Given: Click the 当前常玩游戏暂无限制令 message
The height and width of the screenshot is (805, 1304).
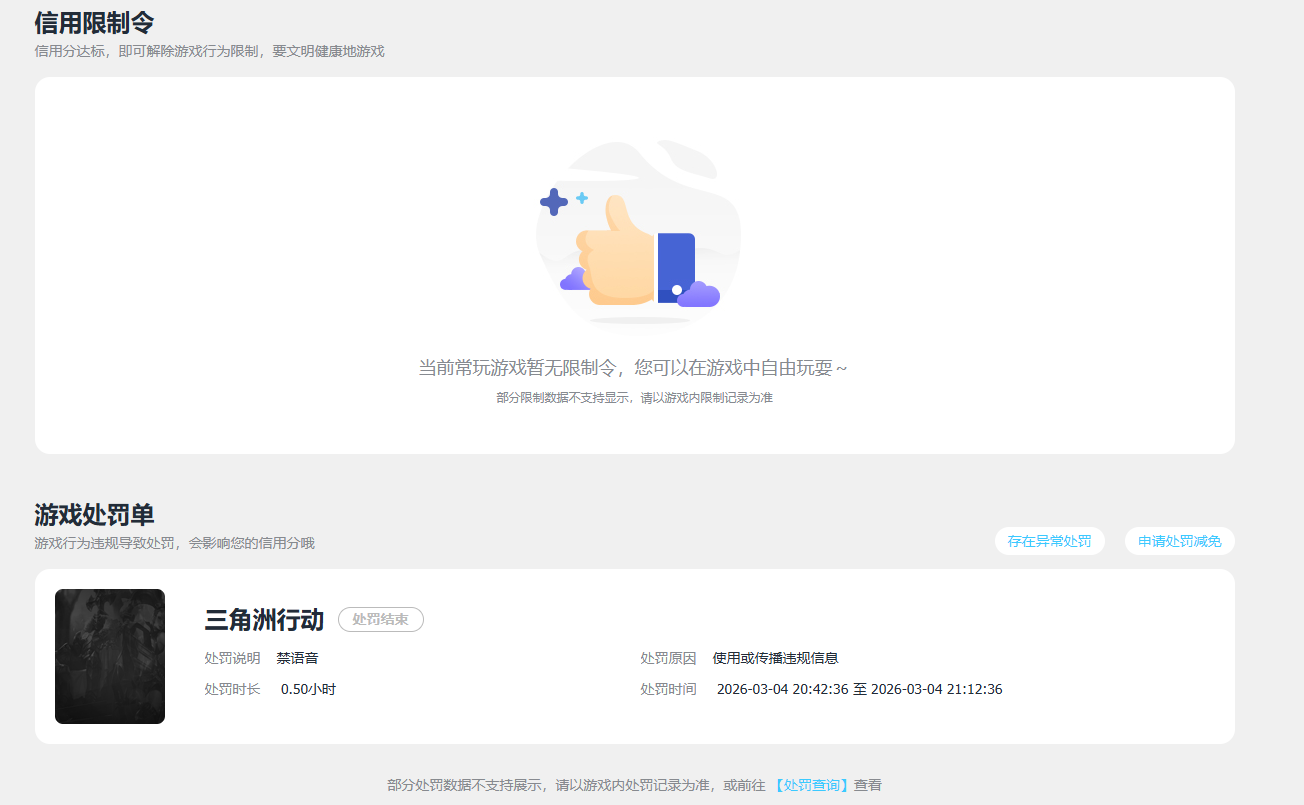Looking at the screenshot, I should point(633,368).
